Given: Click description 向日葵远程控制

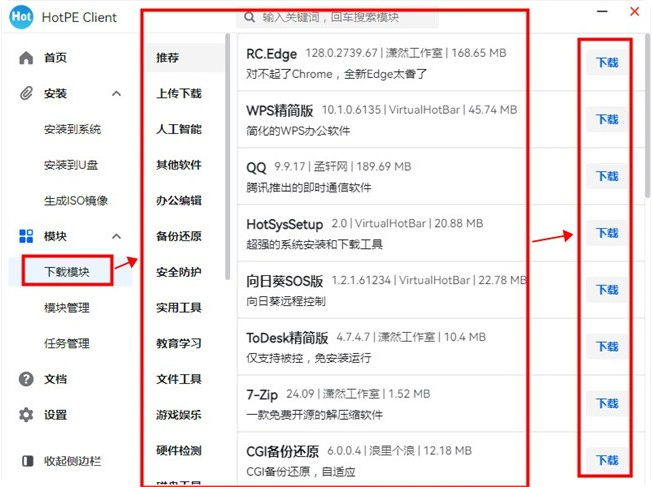Looking at the screenshot, I should 286,301.
